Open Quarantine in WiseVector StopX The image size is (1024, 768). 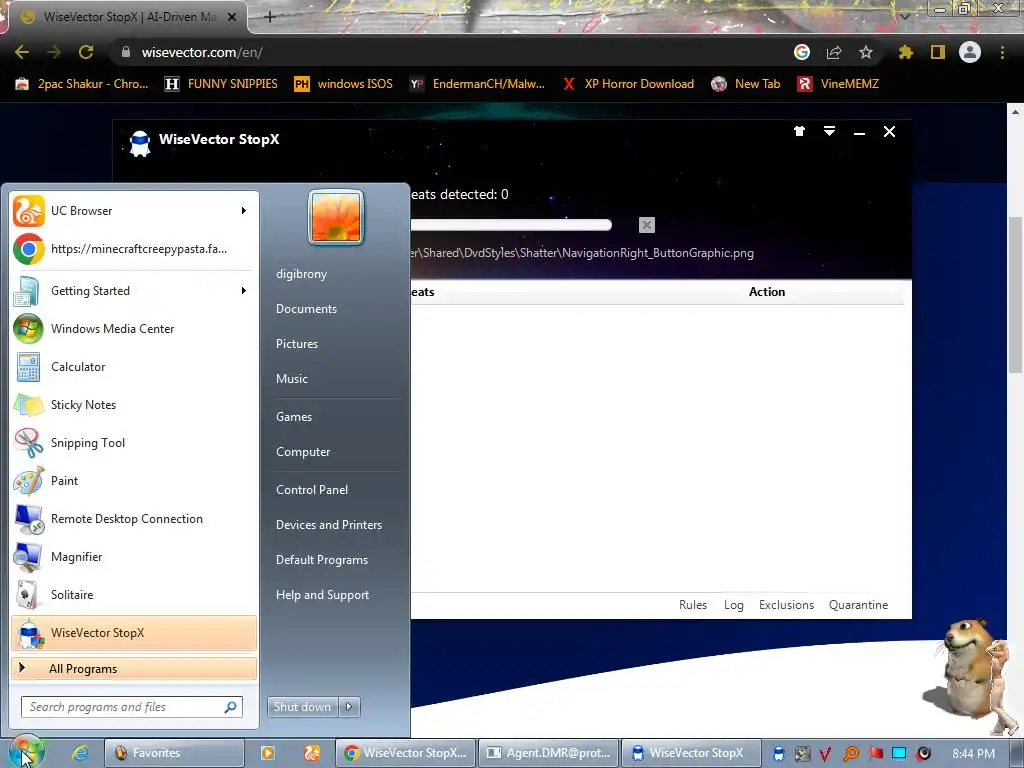point(858,605)
